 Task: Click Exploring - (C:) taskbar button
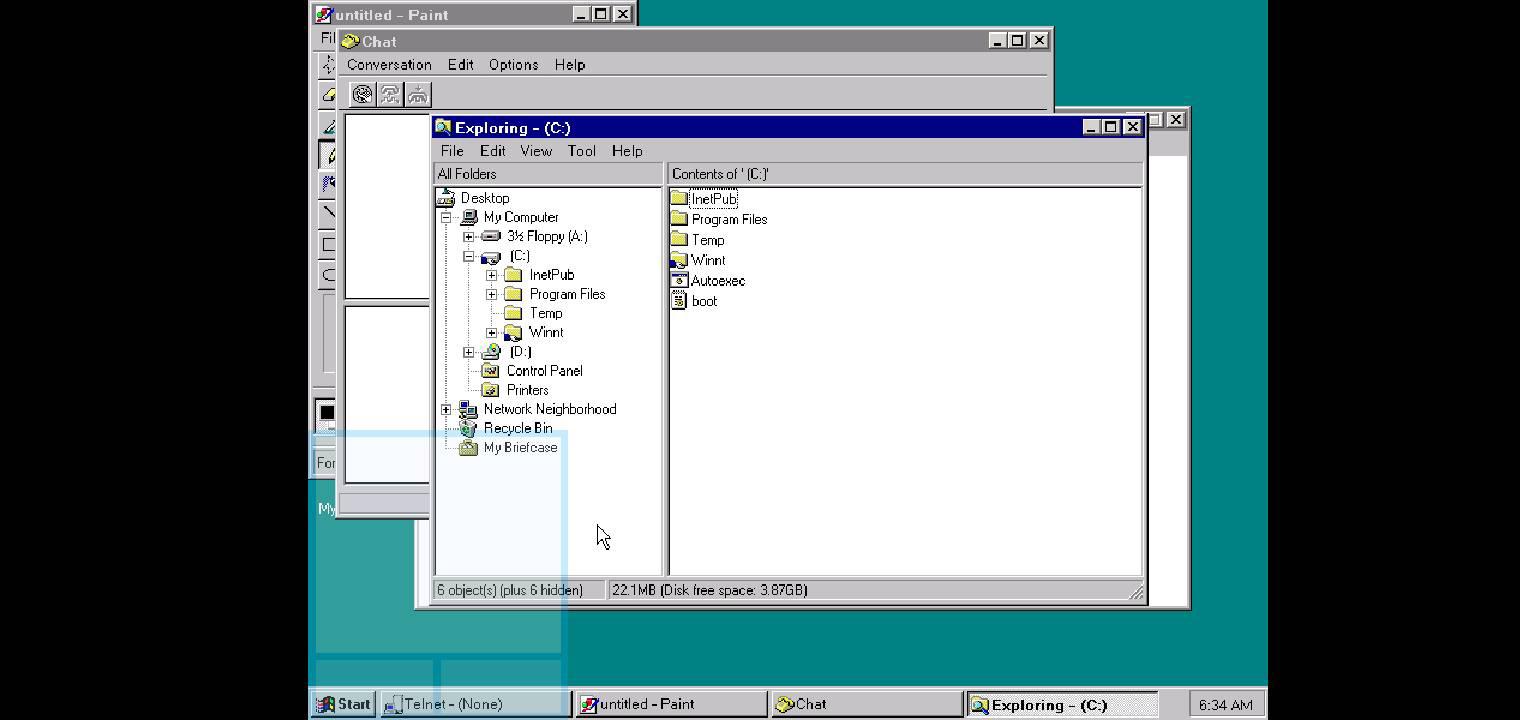(x=1062, y=704)
